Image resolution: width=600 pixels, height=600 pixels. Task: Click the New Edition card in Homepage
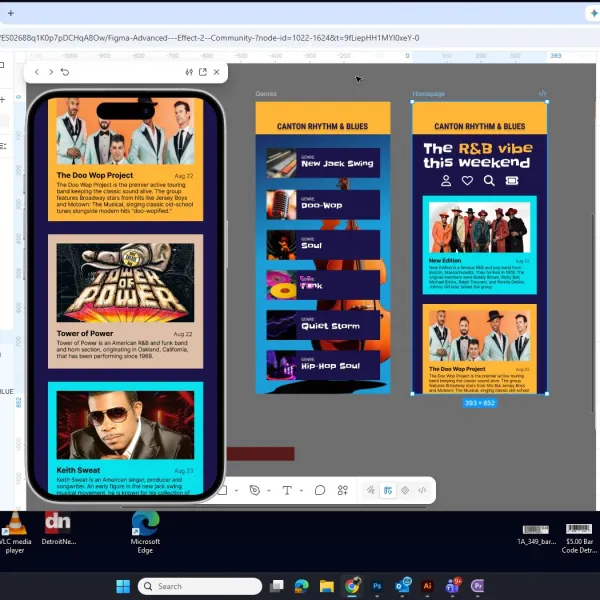[x=479, y=245]
